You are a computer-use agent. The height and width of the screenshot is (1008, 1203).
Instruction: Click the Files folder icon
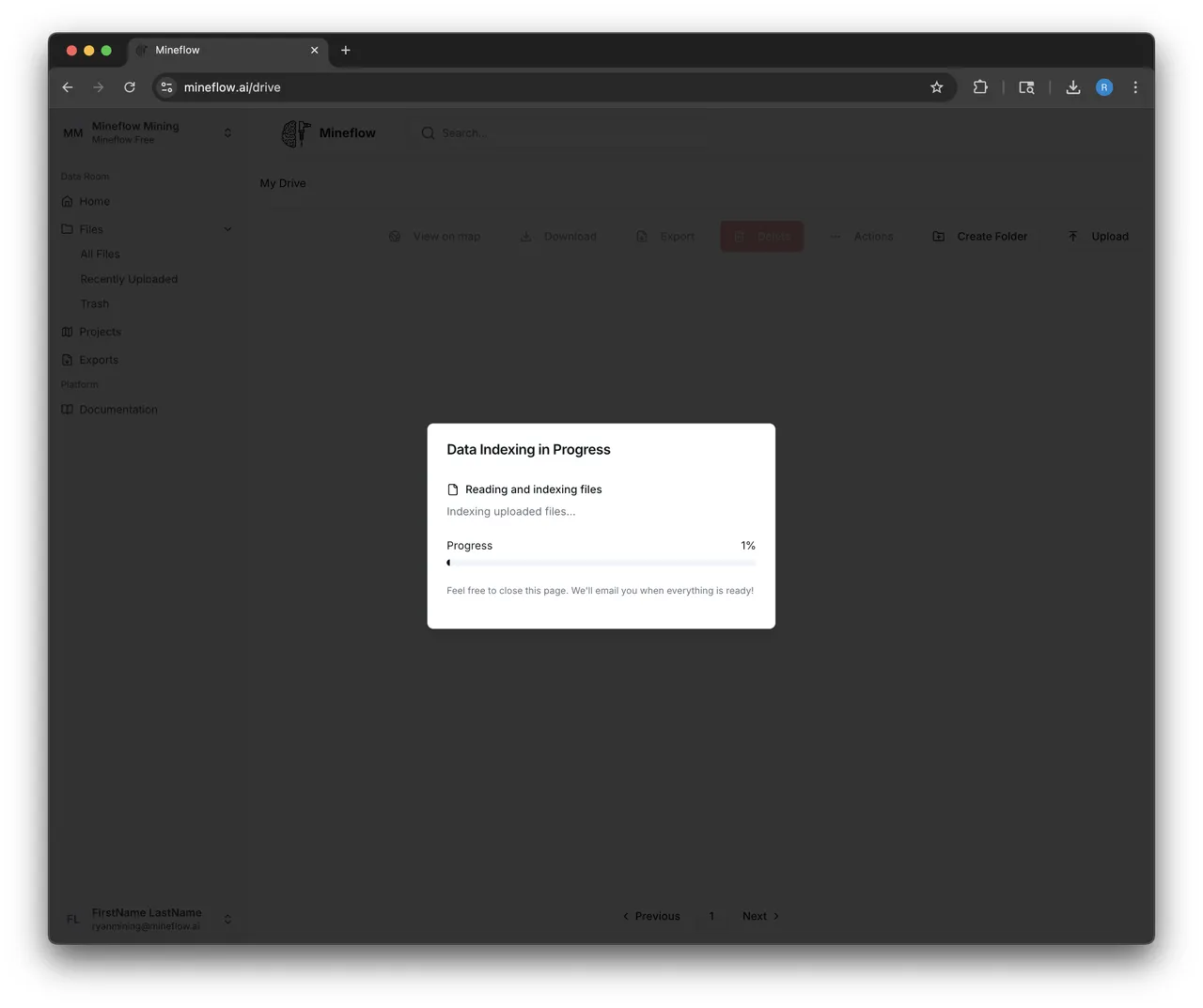coord(67,229)
